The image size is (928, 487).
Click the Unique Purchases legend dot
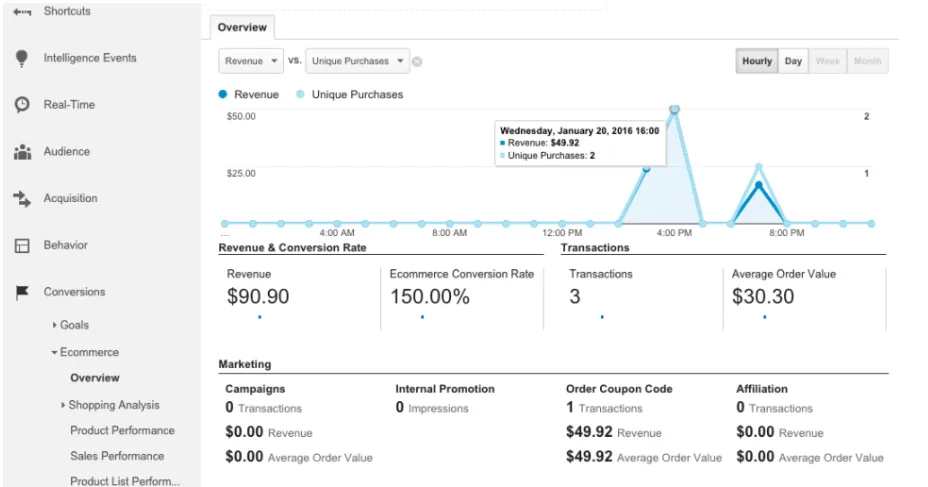click(300, 94)
